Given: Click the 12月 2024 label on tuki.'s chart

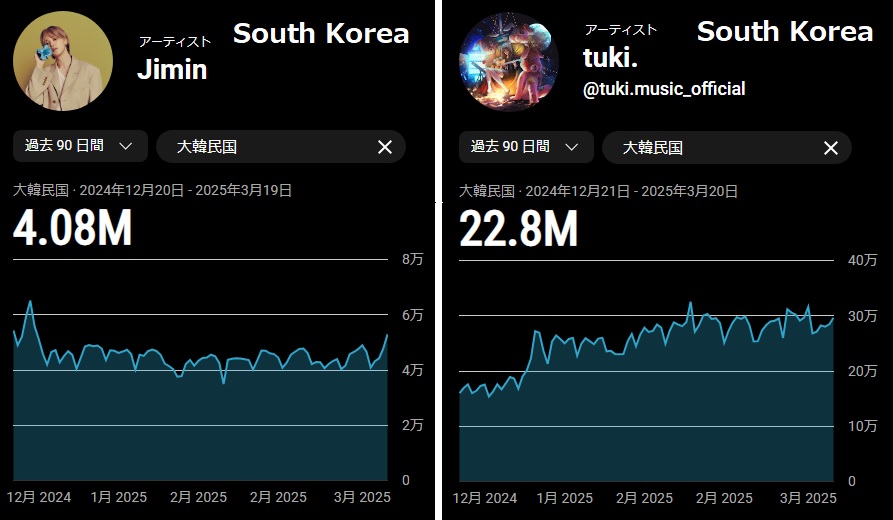Looking at the screenshot, I should pos(486,497).
